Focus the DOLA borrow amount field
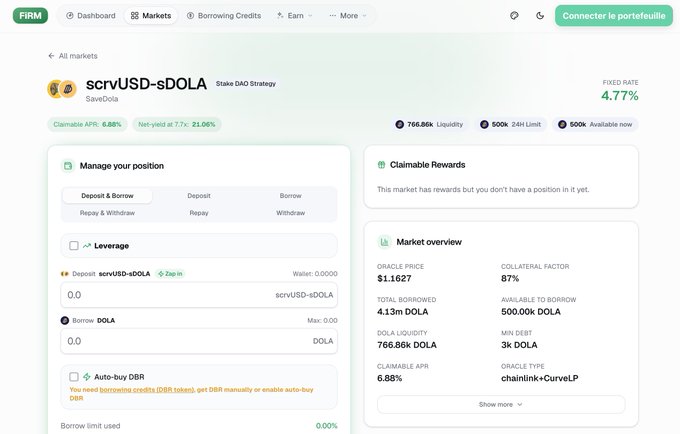The image size is (680, 434). pyautogui.click(x=199, y=341)
